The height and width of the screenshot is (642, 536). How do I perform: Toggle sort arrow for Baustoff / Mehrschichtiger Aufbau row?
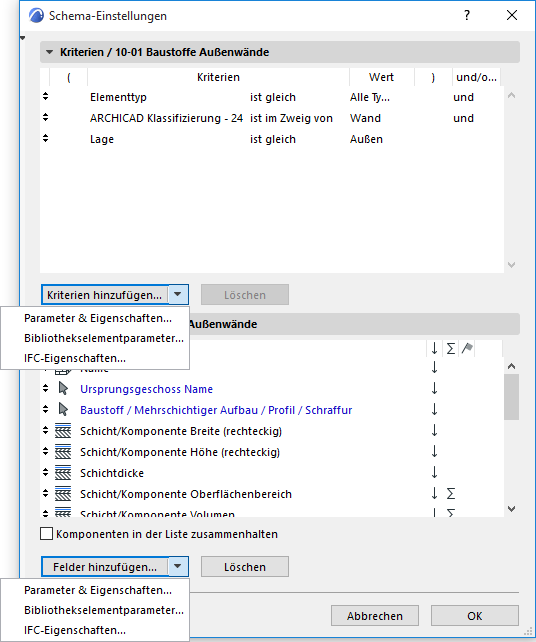[434, 409]
